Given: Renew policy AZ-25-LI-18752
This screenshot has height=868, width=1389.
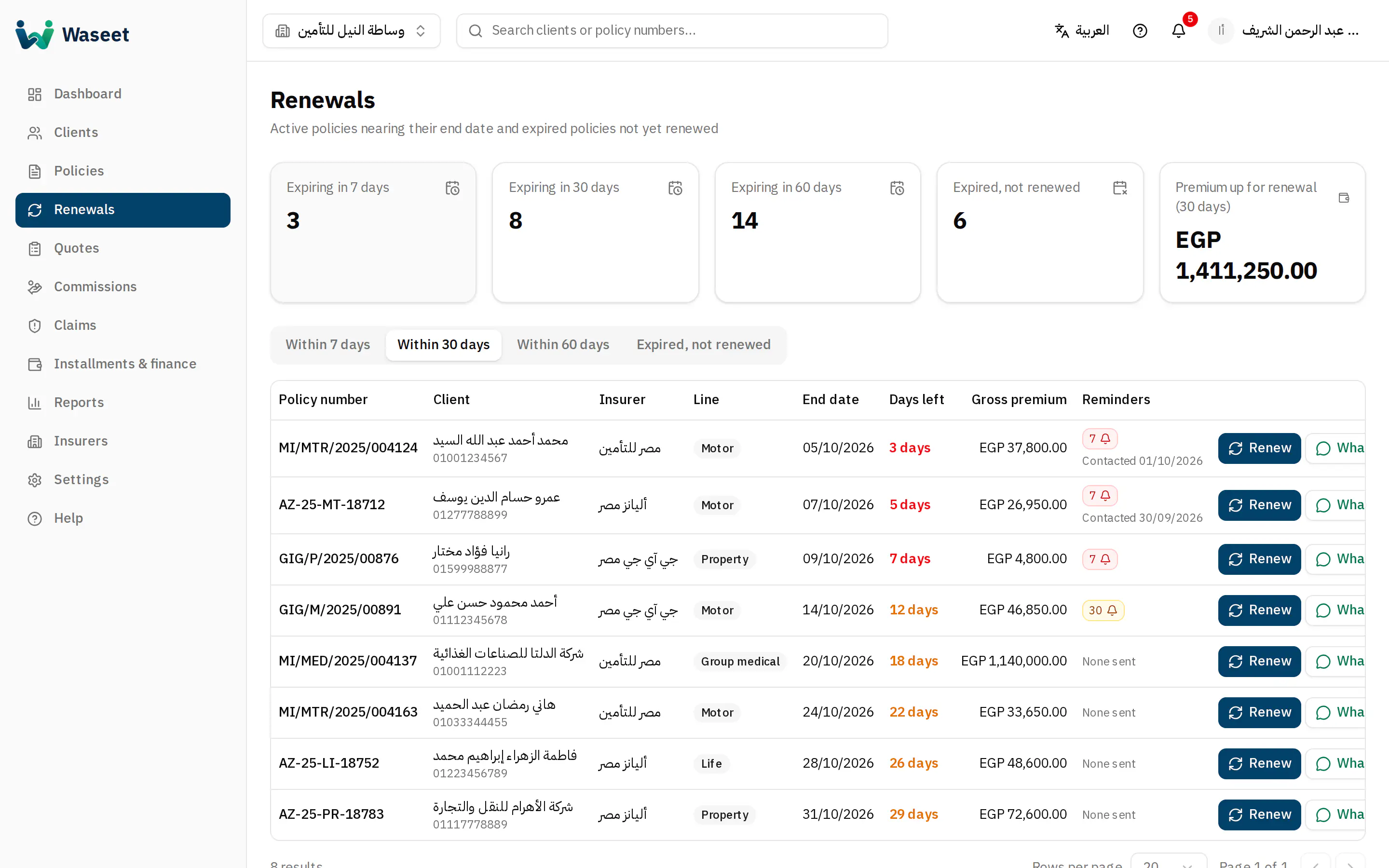Looking at the screenshot, I should pyautogui.click(x=1259, y=763).
